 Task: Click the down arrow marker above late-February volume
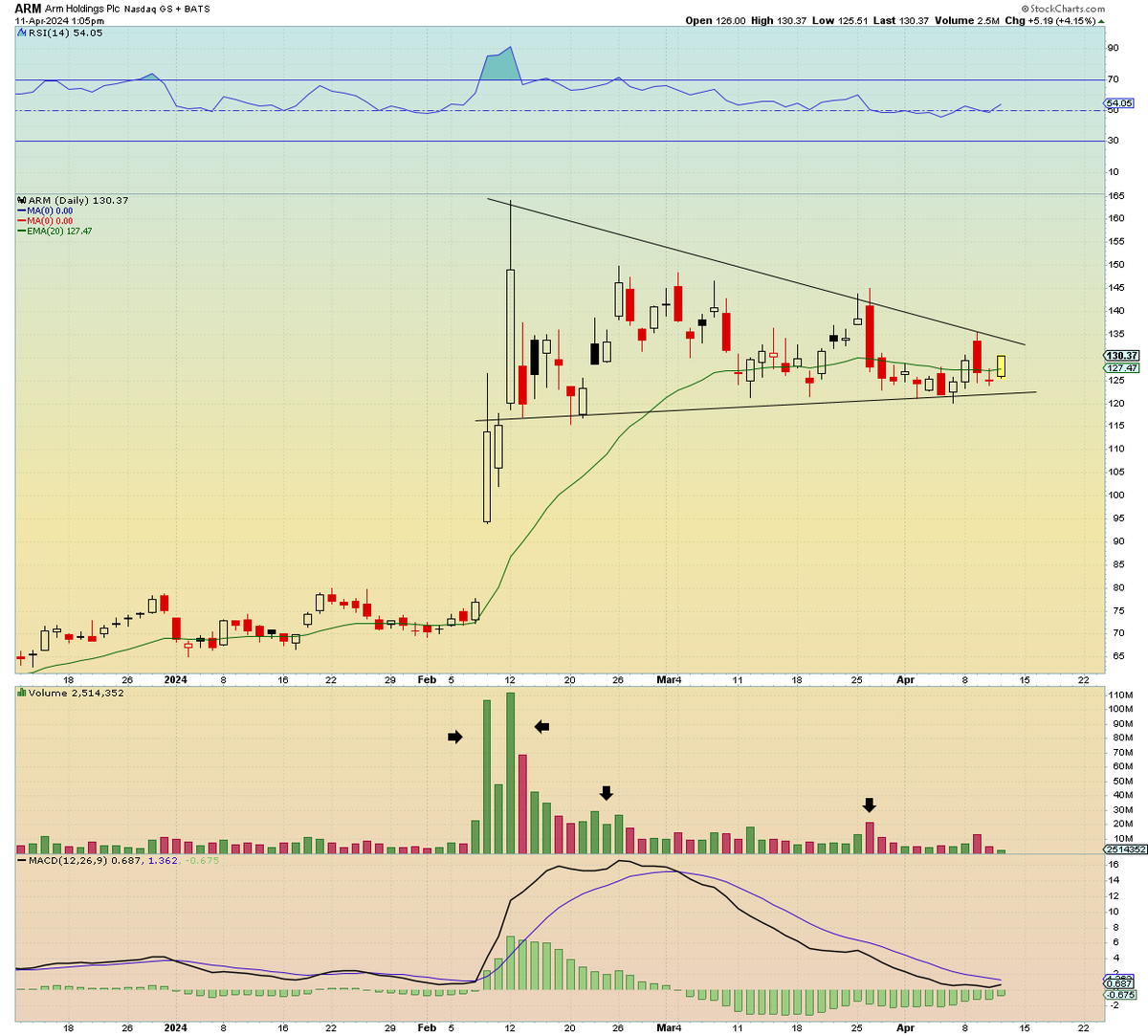point(607,791)
